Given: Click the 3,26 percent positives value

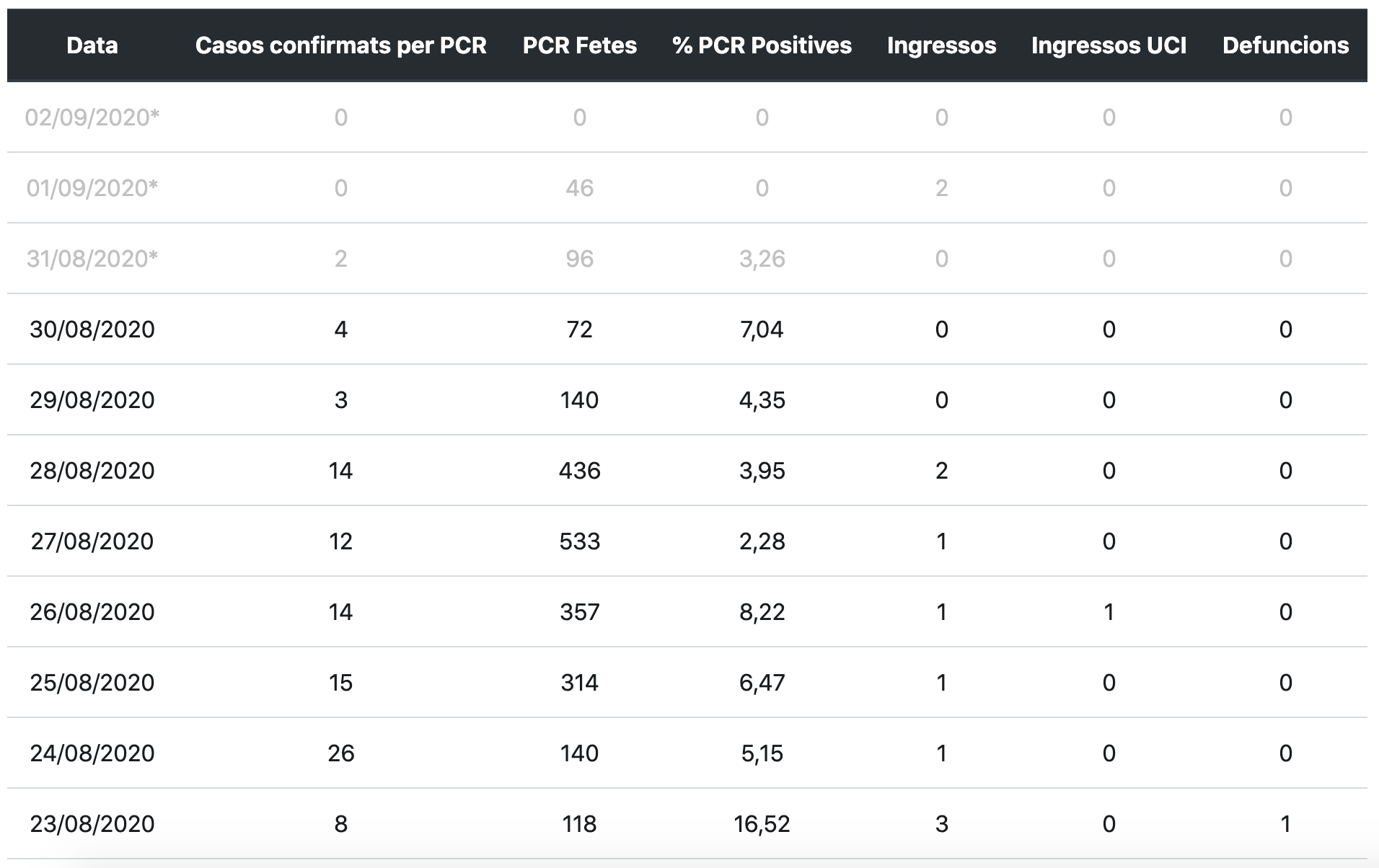Looking at the screenshot, I should (x=762, y=259).
